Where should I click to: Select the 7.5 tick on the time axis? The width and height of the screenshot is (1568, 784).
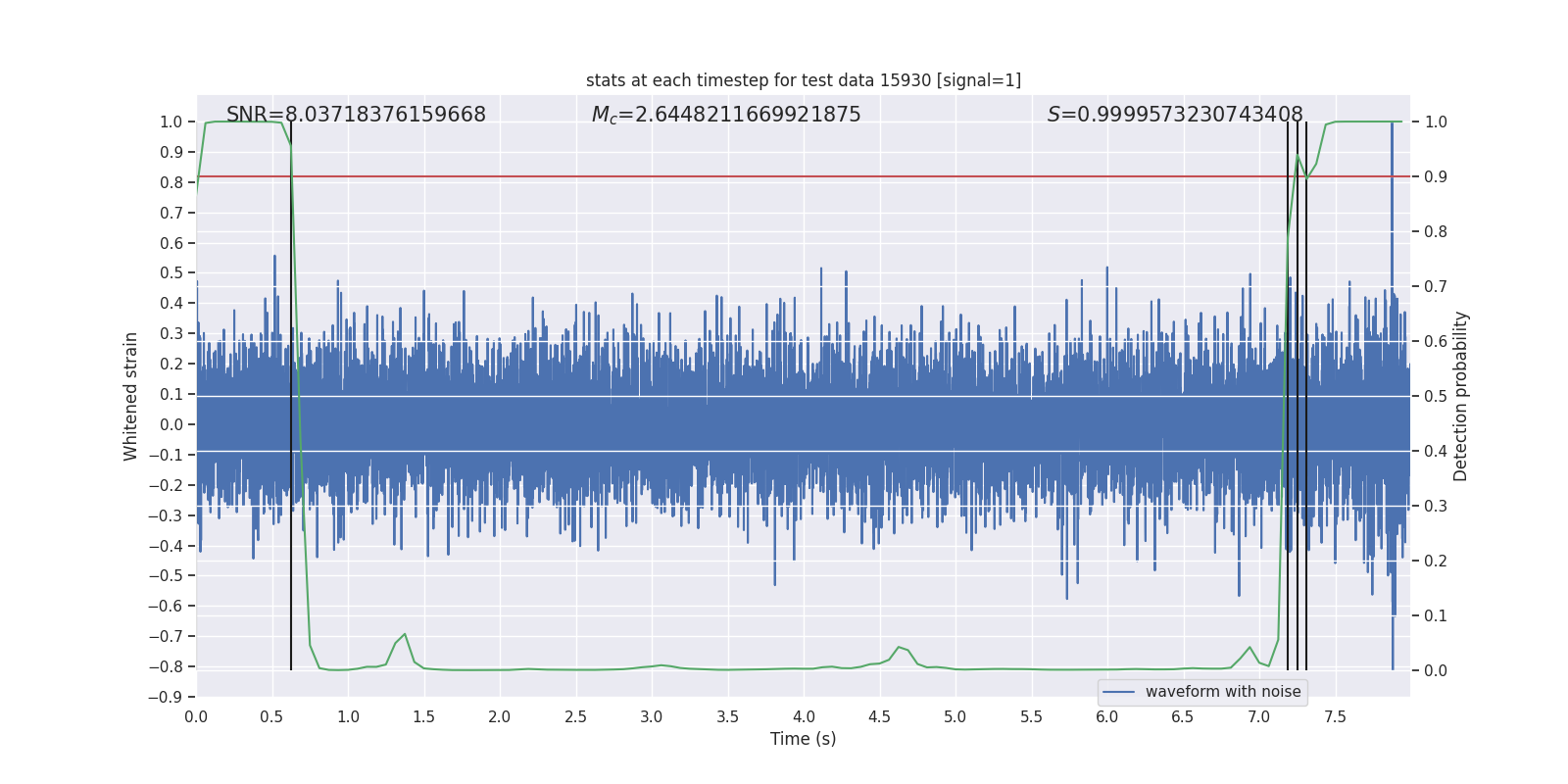[x=1335, y=716]
